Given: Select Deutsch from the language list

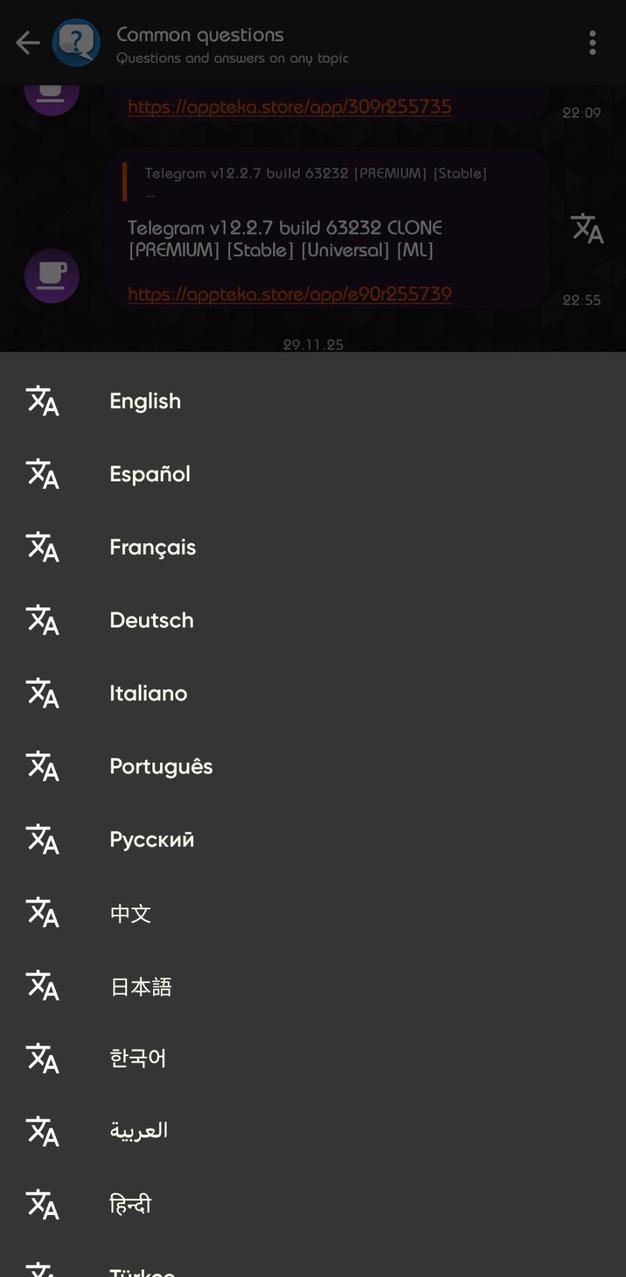Looking at the screenshot, I should coord(151,620).
